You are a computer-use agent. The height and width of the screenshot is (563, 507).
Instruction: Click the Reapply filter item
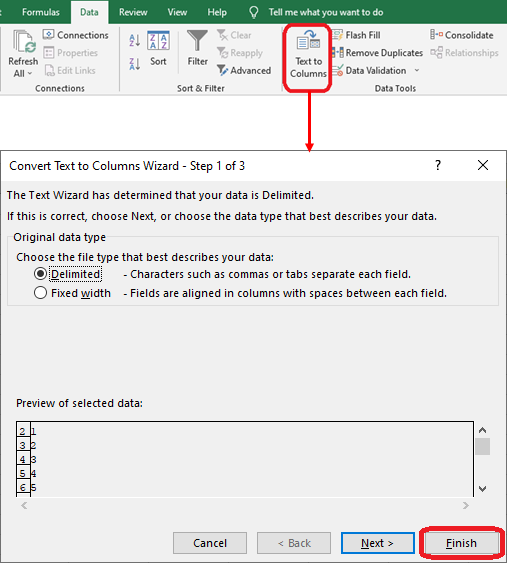240,53
